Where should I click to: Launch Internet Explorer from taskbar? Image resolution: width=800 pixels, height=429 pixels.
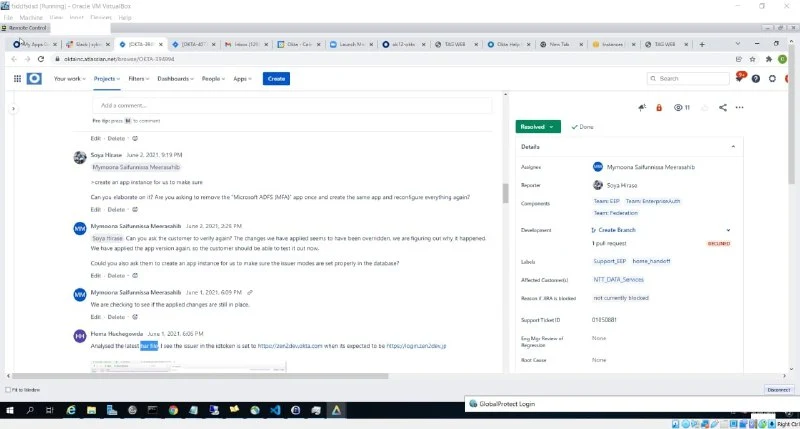71,410
